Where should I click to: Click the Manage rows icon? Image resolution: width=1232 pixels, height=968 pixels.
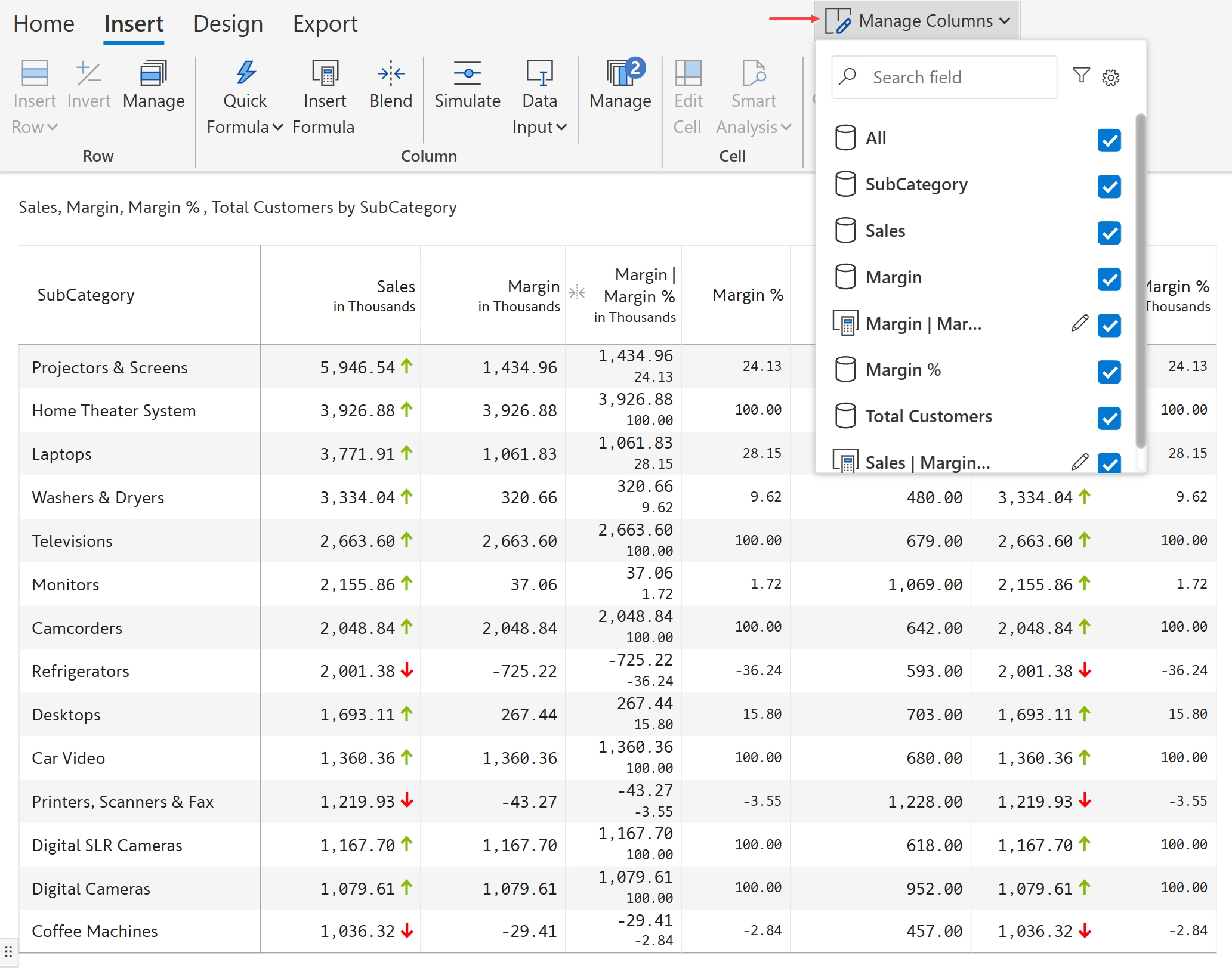[x=153, y=73]
